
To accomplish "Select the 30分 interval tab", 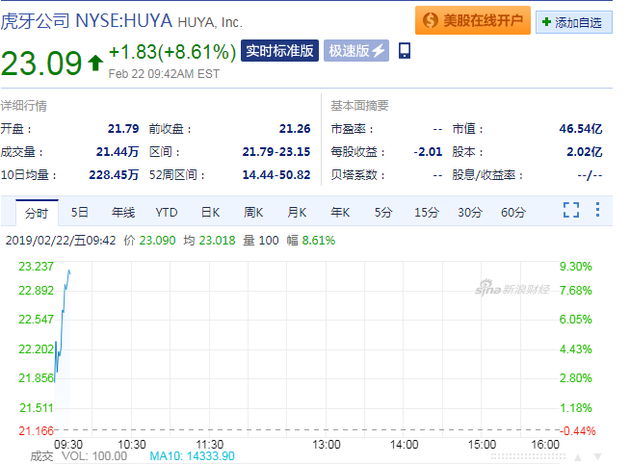I will pyautogui.click(x=470, y=212).
